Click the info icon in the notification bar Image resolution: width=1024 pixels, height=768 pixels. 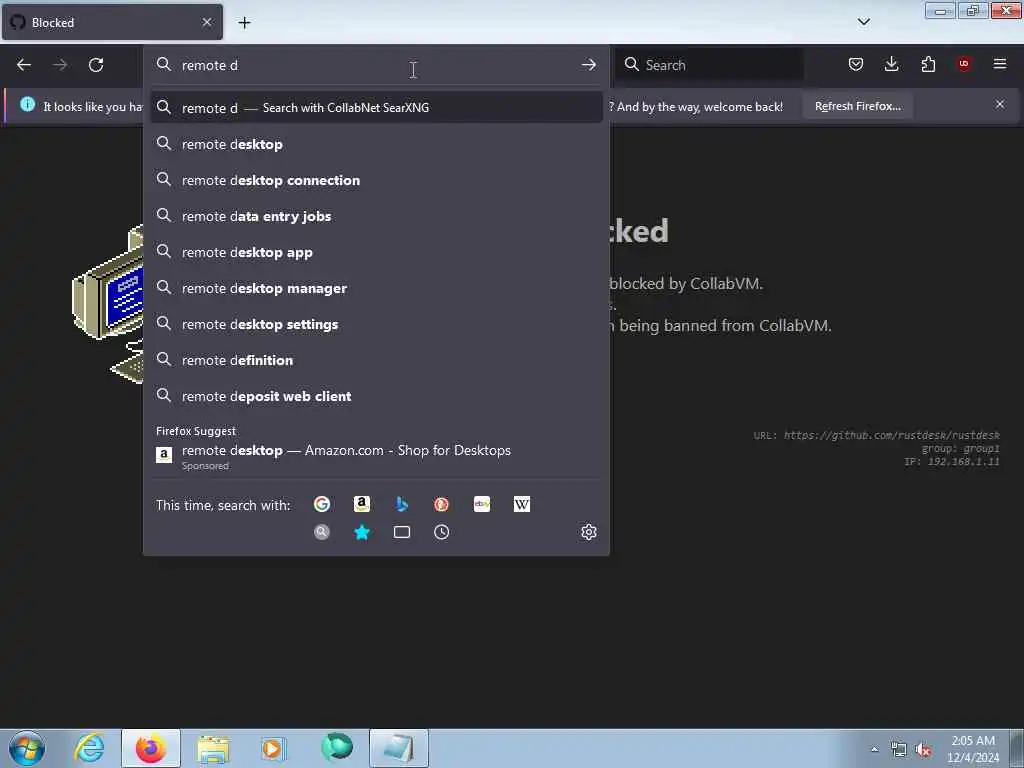(x=27, y=104)
